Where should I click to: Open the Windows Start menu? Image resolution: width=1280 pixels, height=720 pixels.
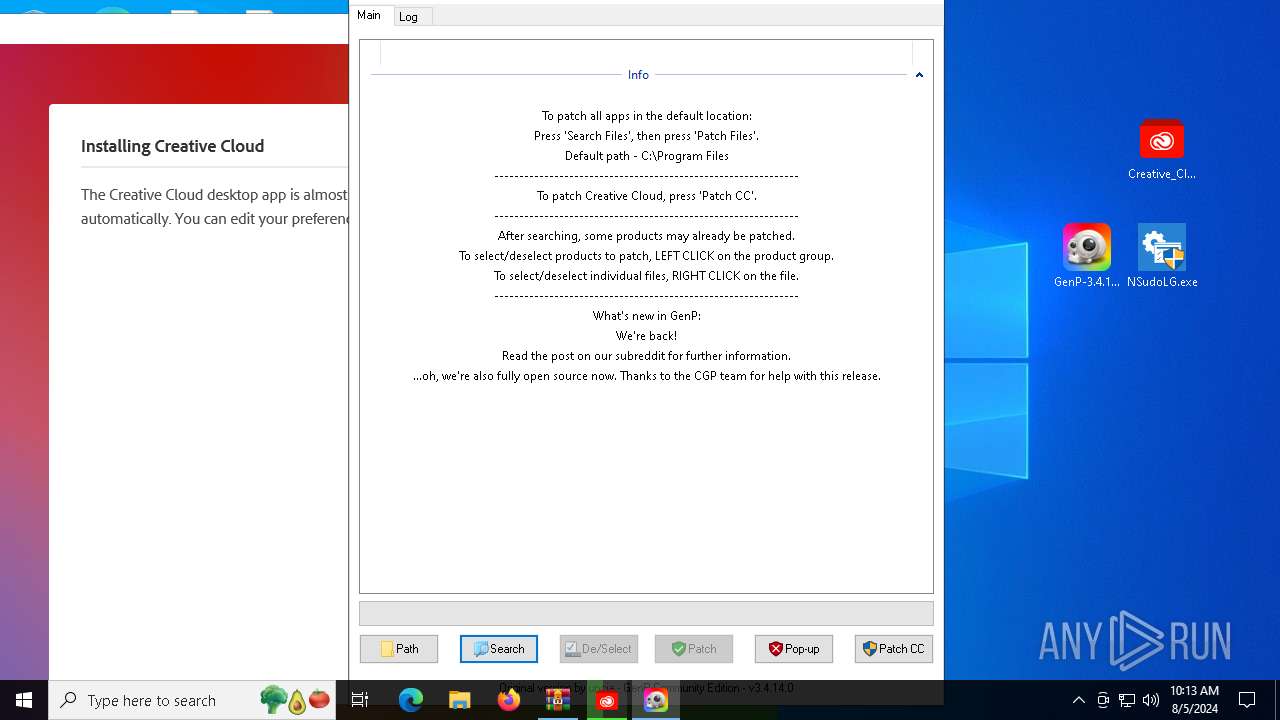click(24, 700)
